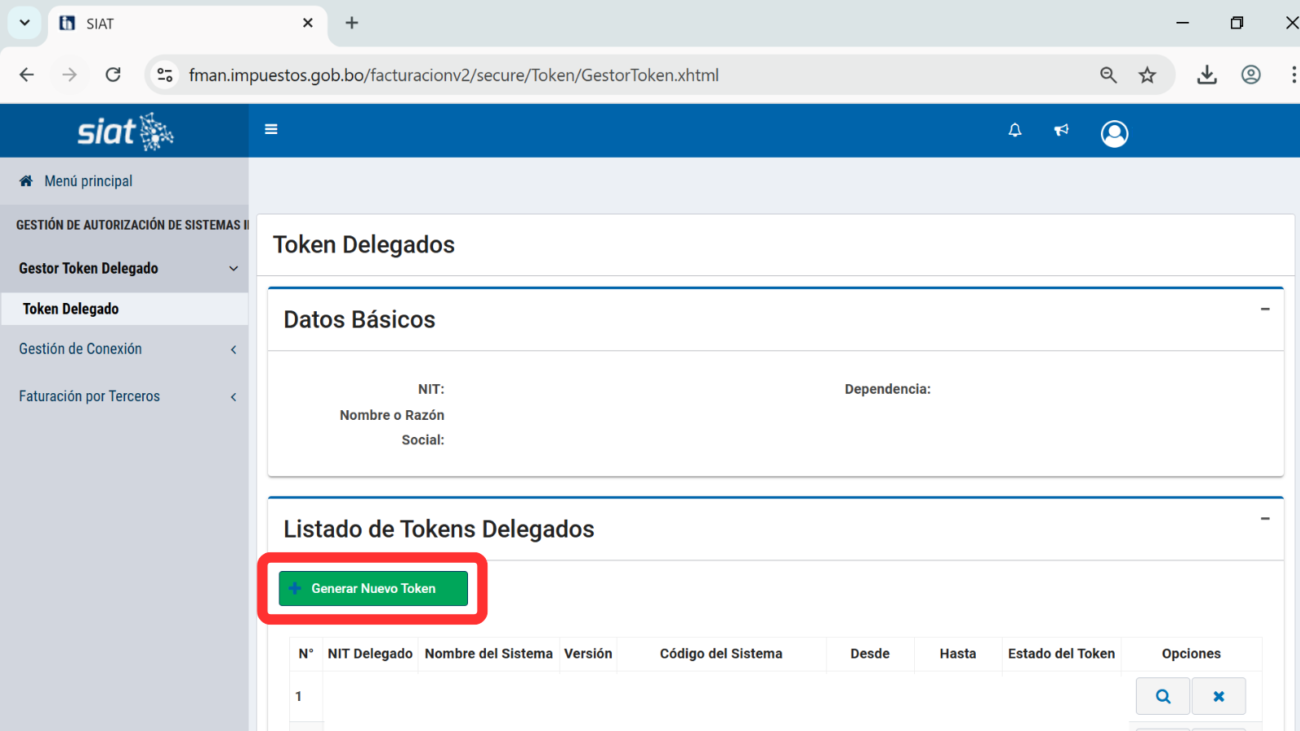Screen dimensions: 1300x731
Task: Collapse the Listado de Tokens Delegados panel
Action: pyautogui.click(x=1265, y=520)
